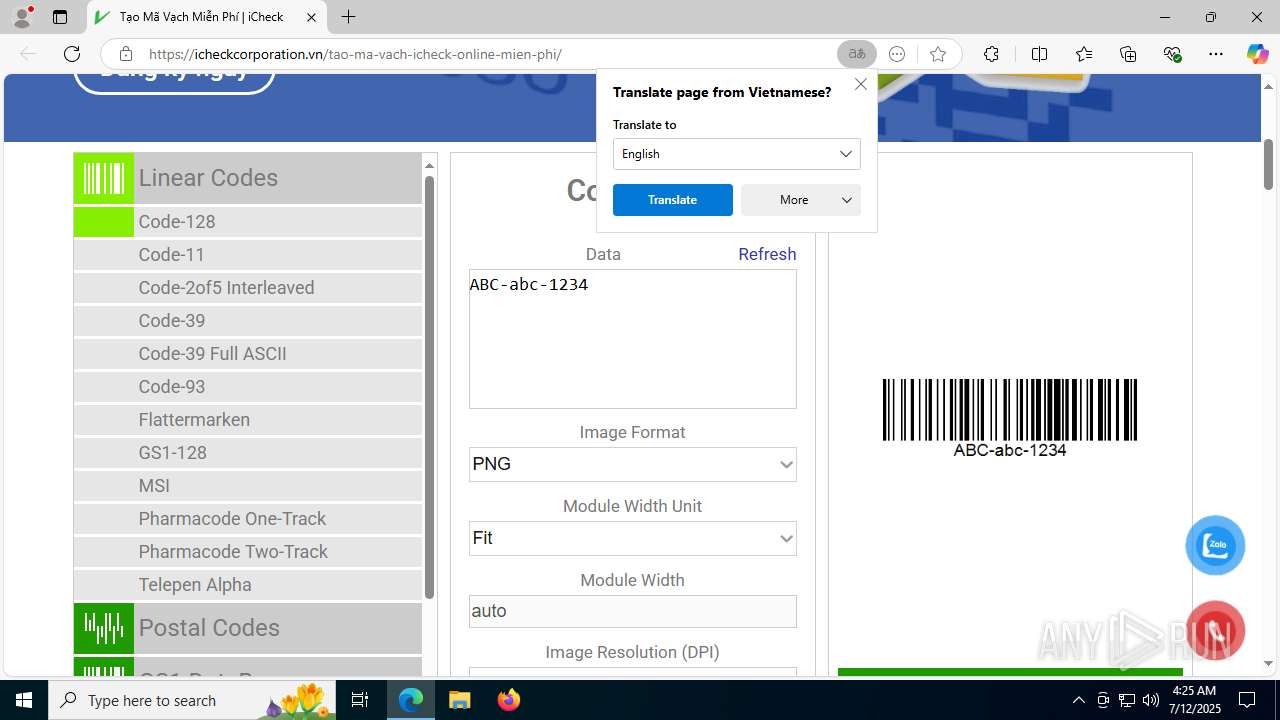Image resolution: width=1280 pixels, height=720 pixels.
Task: Open File Explorer from the taskbar
Action: click(x=459, y=700)
